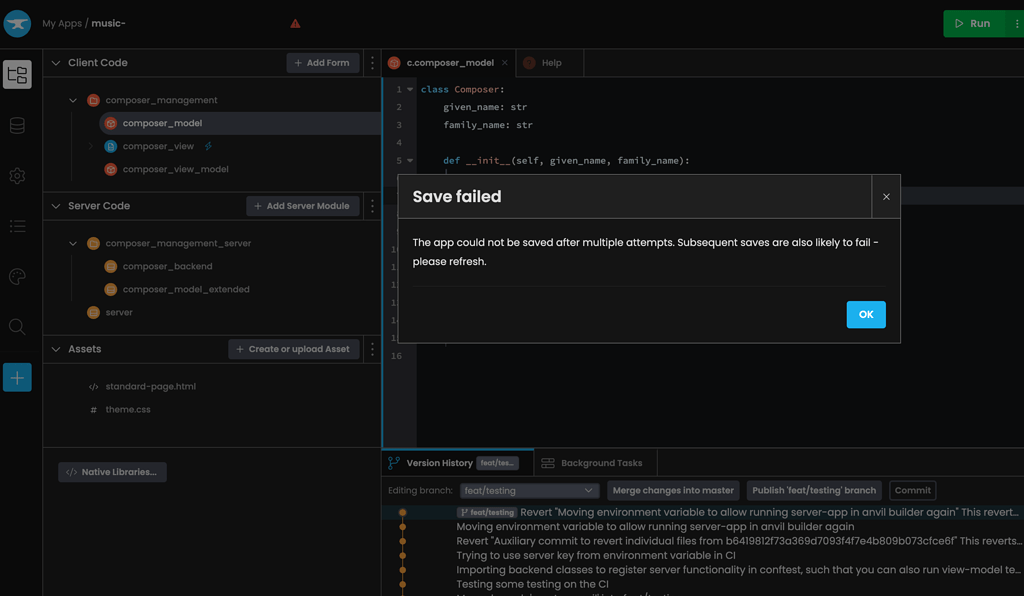Click OK on the Save failed dialog

coord(865,314)
